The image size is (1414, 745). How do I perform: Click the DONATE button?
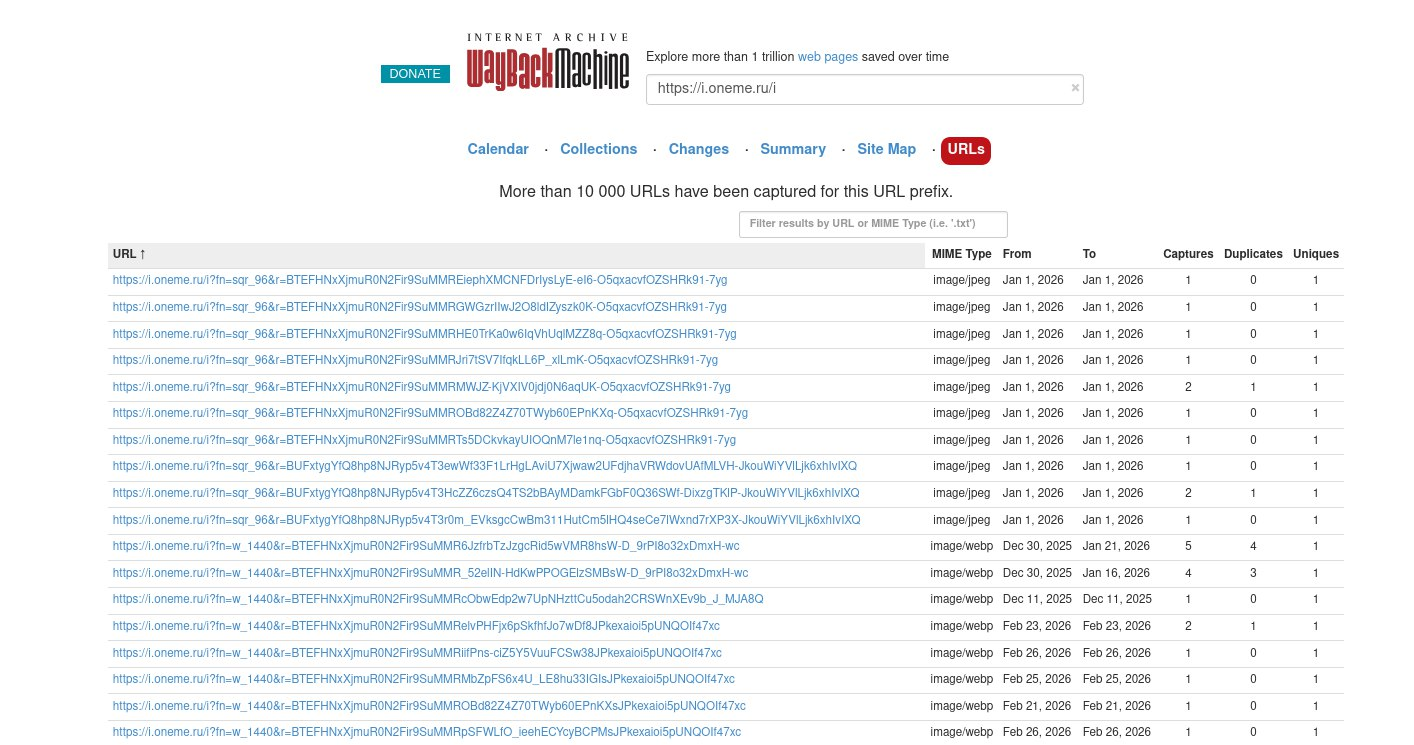pyautogui.click(x=415, y=74)
